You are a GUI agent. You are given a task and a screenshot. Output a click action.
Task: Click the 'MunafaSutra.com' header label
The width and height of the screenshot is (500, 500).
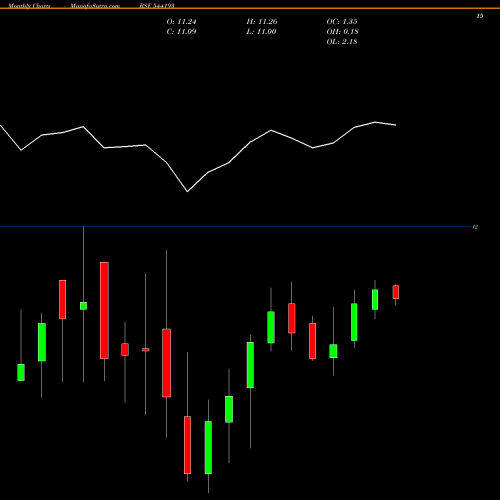pyautogui.click(x=95, y=6)
